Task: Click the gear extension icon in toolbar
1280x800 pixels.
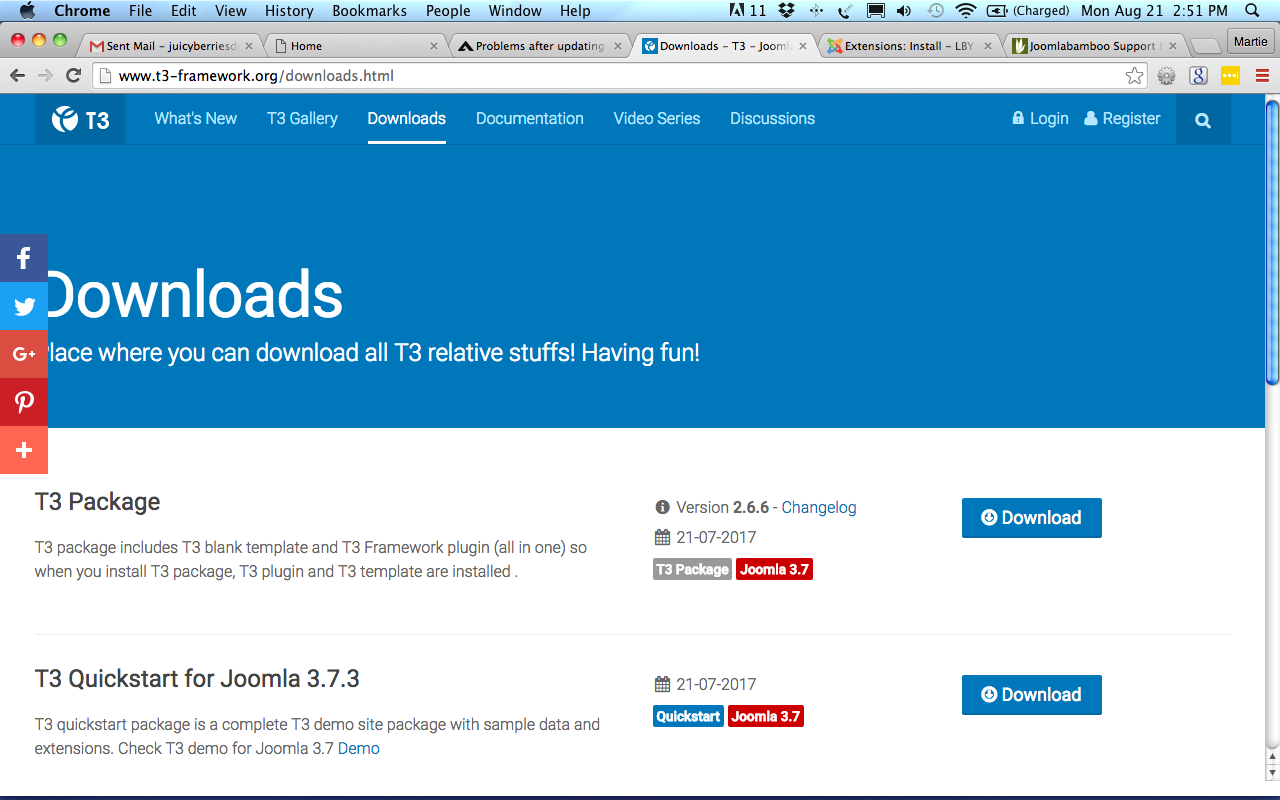Action: [1166, 76]
